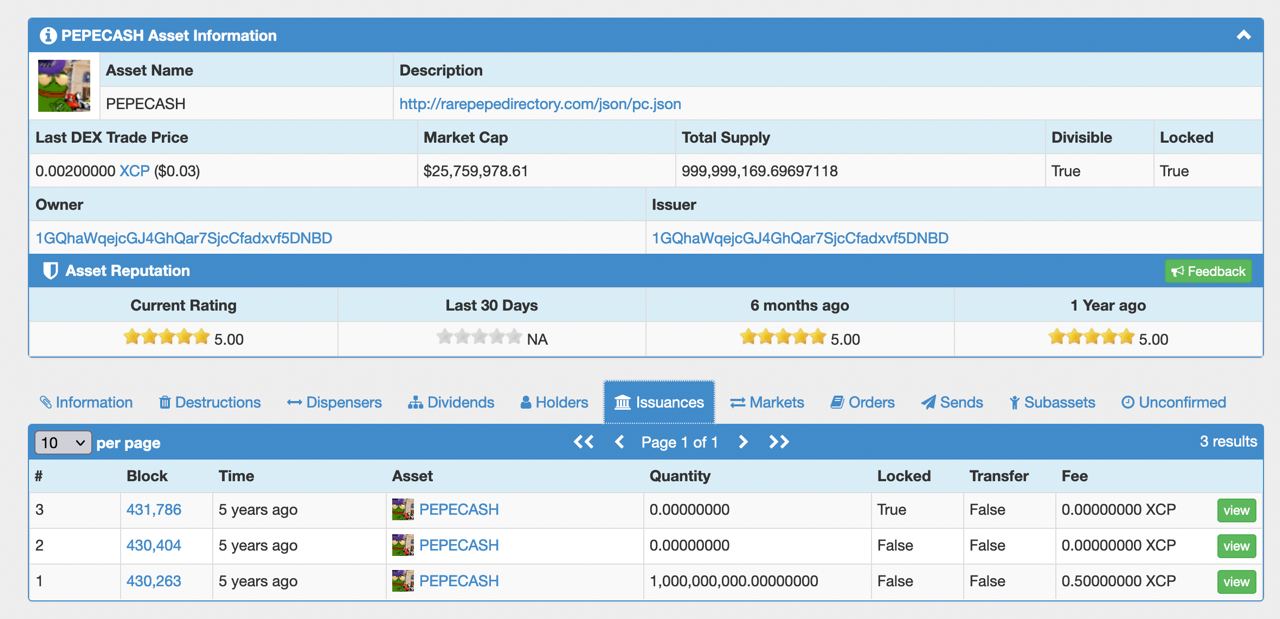Image resolution: width=1280 pixels, height=619 pixels.
Task: Switch to the Dispensers tab
Action: (x=334, y=402)
